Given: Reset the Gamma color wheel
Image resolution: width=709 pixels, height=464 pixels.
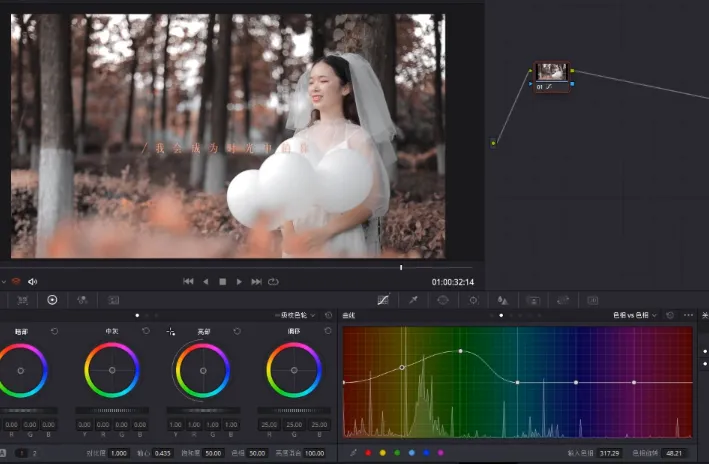Looking at the screenshot, I should pyautogui.click(x=145, y=331).
